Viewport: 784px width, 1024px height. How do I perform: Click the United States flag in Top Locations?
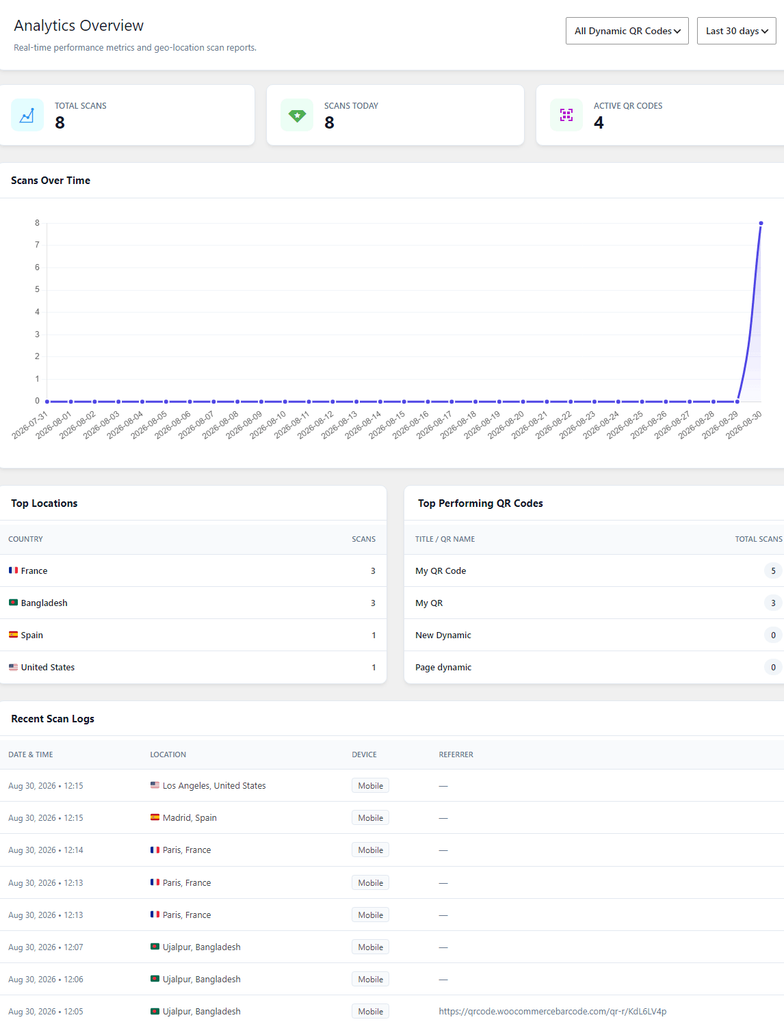pyautogui.click(x=13, y=667)
